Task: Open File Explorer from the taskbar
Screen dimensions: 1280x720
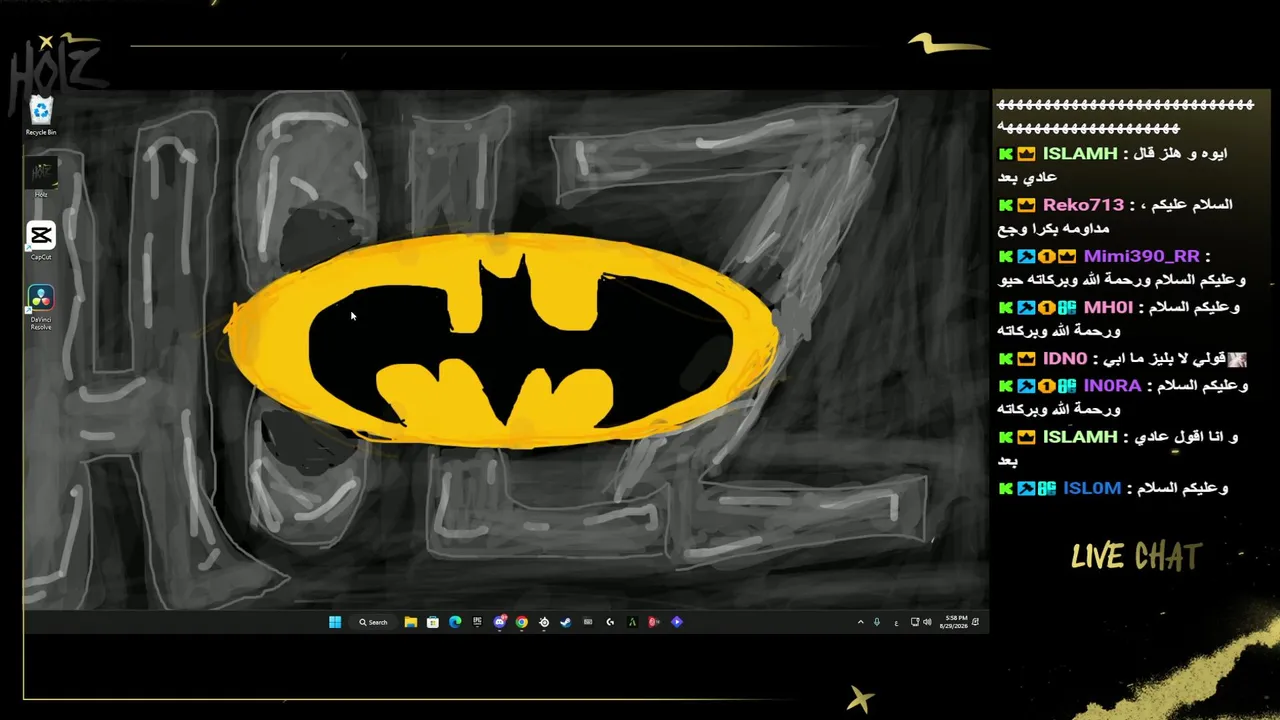Action: click(x=411, y=622)
